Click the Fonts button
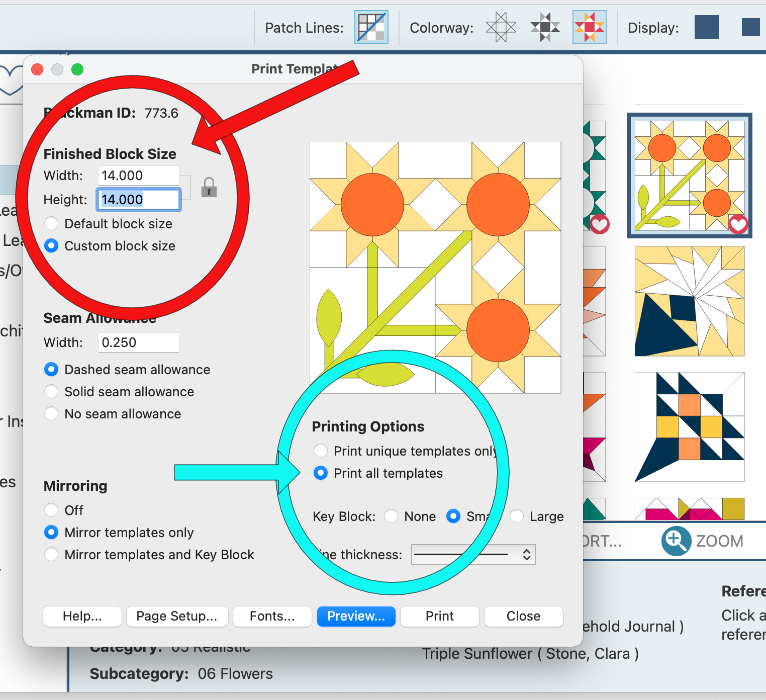Image resolution: width=766 pixels, height=700 pixels. click(273, 616)
